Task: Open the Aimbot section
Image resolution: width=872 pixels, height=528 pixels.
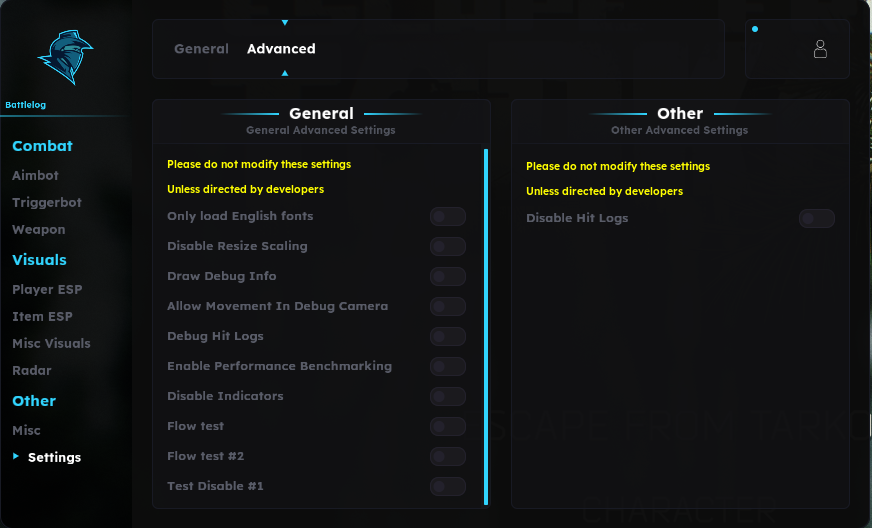Action: [x=35, y=175]
